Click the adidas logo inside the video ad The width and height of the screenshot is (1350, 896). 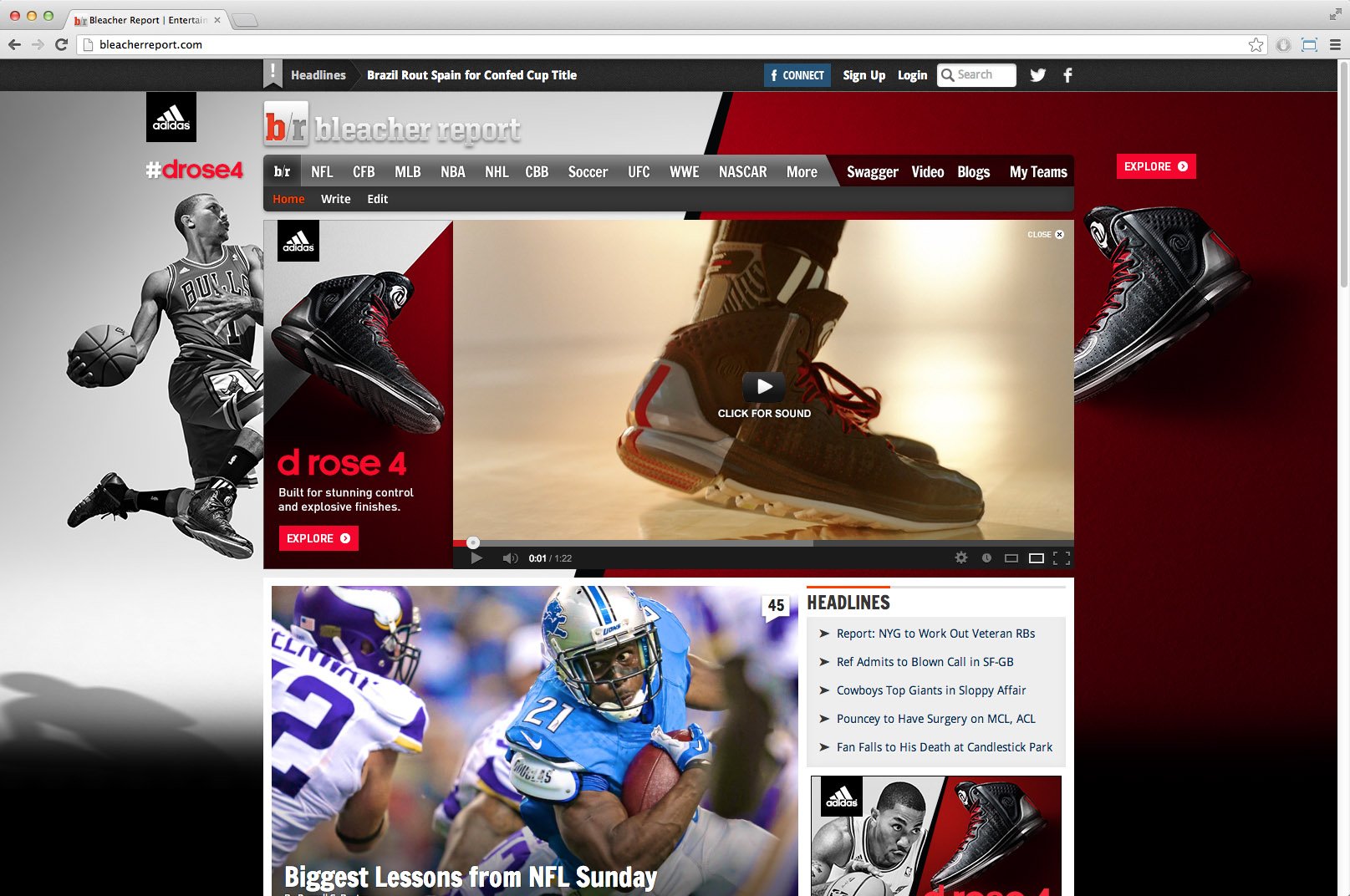coord(298,241)
